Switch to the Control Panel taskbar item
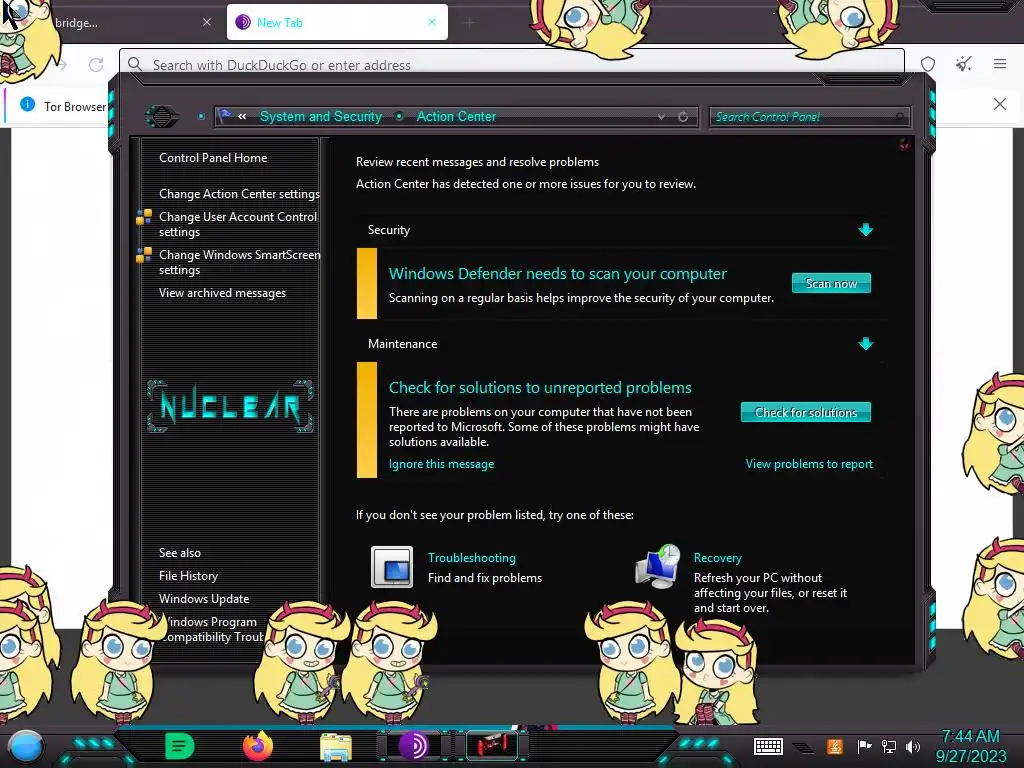1024x768 pixels. [x=492, y=746]
